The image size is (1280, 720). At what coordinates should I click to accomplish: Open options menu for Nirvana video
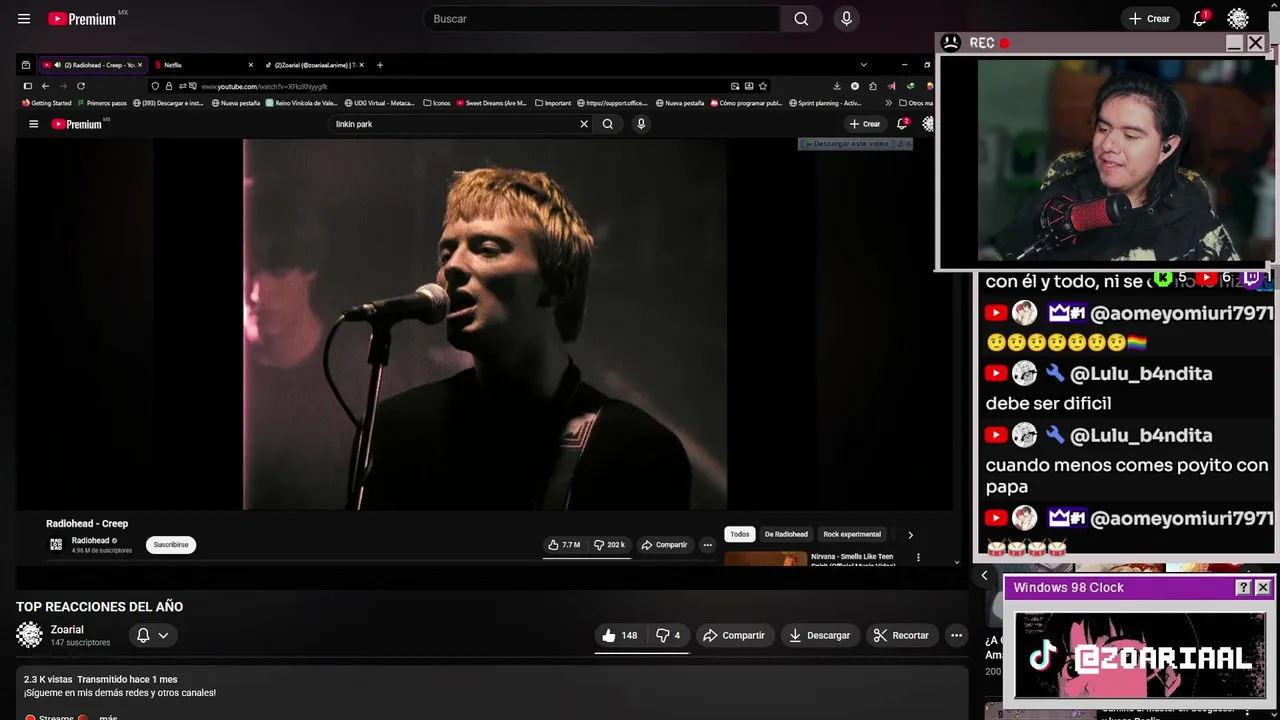[x=918, y=557]
